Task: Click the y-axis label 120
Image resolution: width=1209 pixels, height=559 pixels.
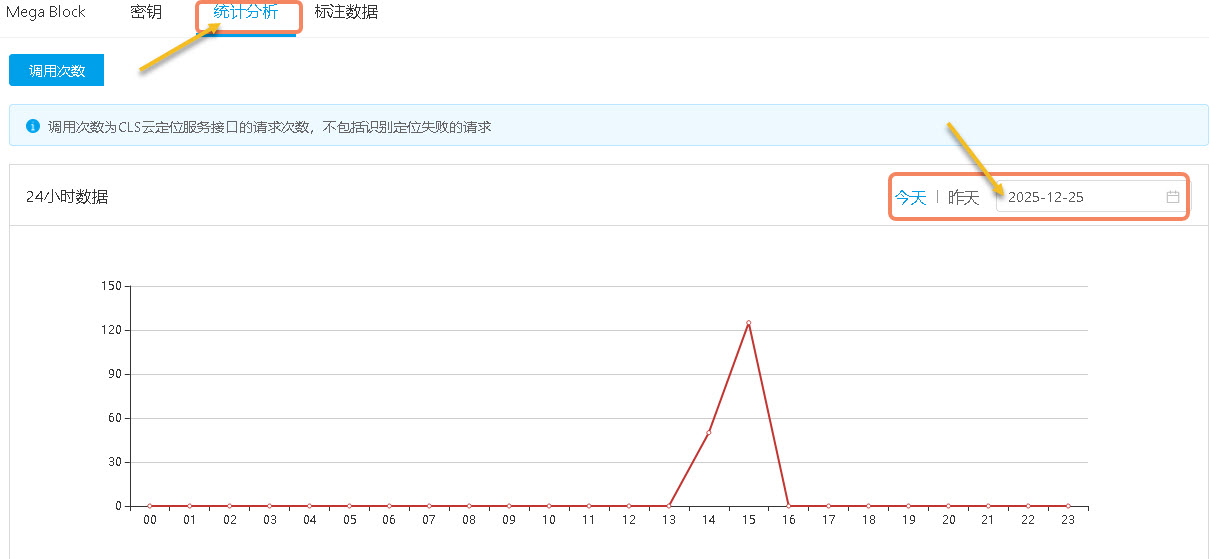Action: [111, 330]
